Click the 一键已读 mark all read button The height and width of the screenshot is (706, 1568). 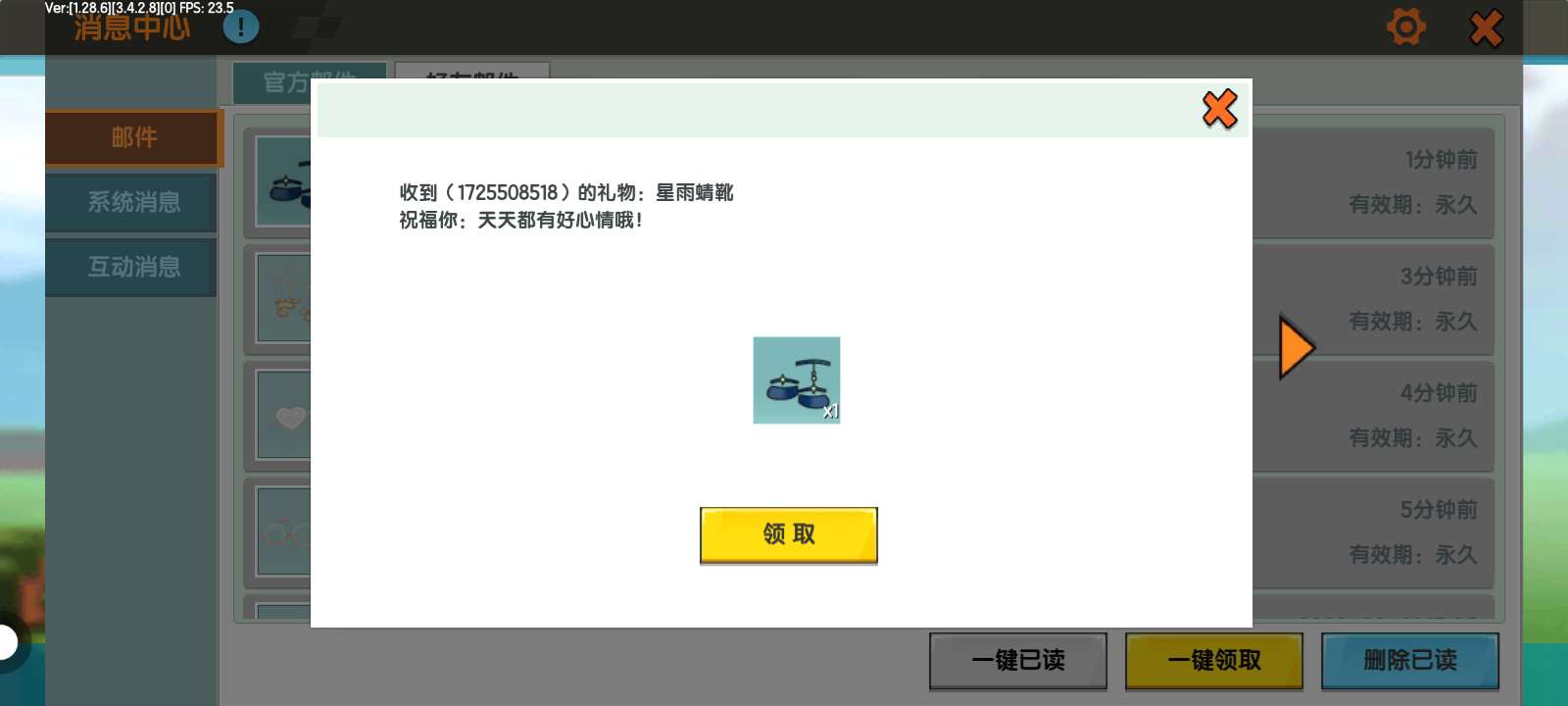(1018, 661)
